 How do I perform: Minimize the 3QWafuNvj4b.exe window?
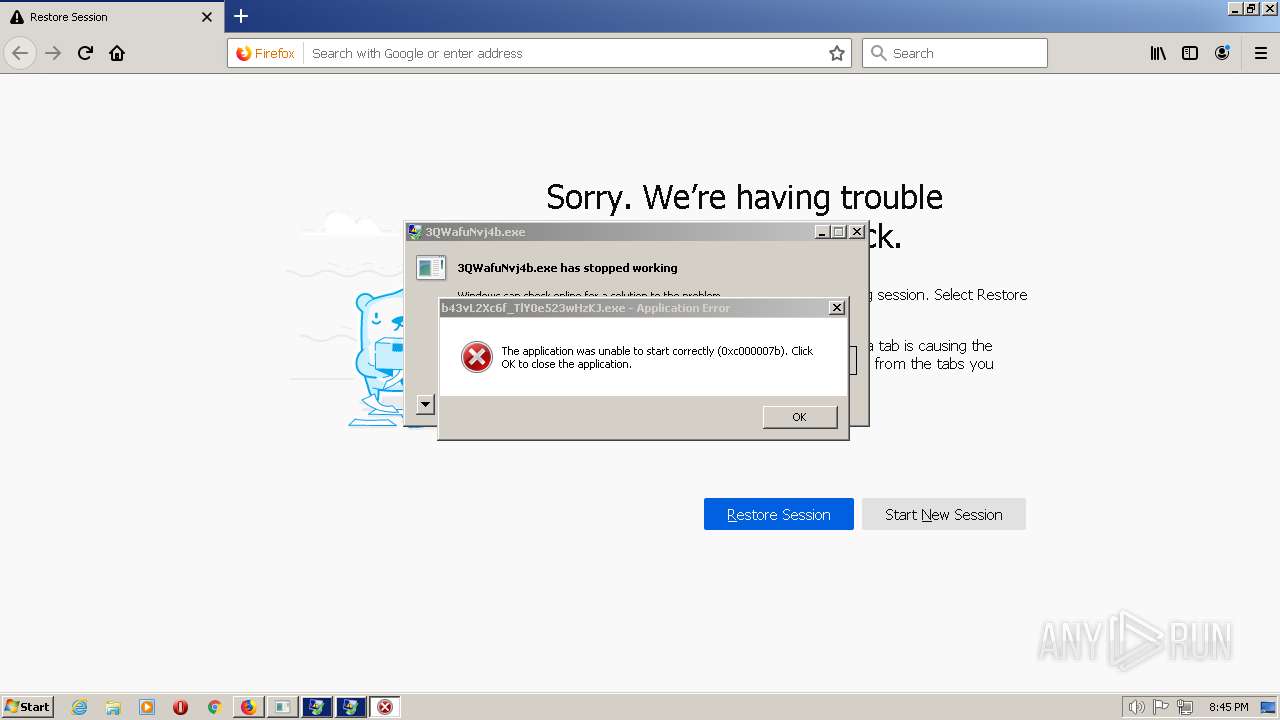click(x=822, y=232)
